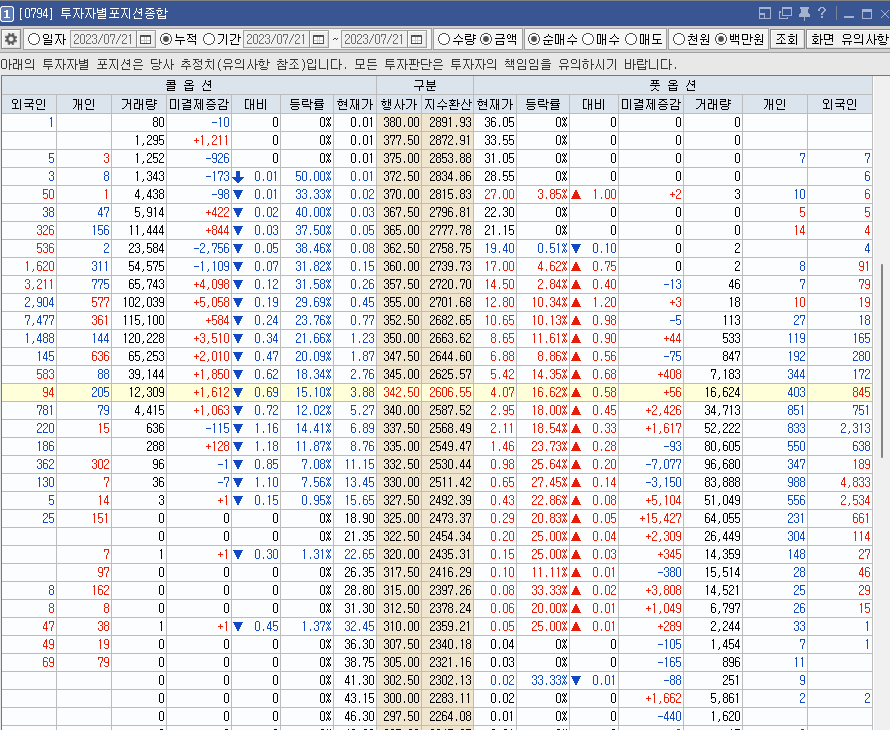This screenshot has height=730, width=890.
Task: Open the settings gear in the toolbar
Action: pyautogui.click(x=11, y=39)
